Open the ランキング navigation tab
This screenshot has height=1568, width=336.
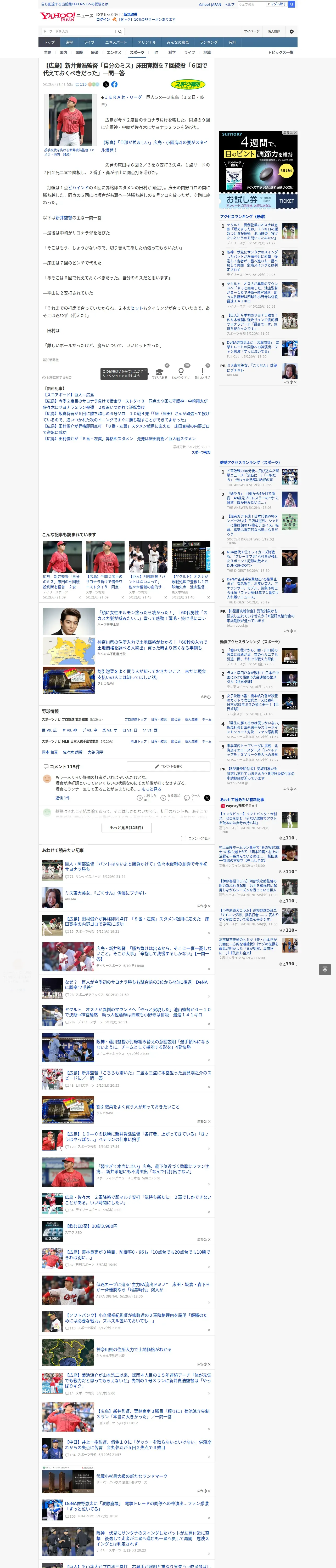click(x=209, y=43)
